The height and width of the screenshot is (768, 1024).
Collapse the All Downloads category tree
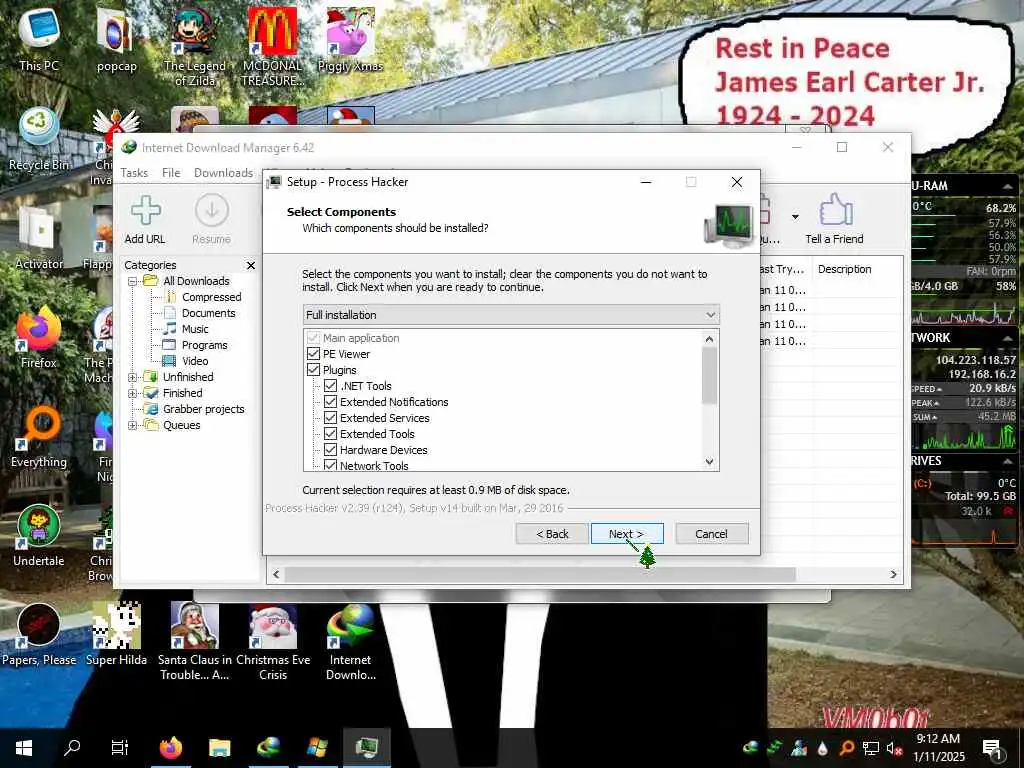(133, 281)
